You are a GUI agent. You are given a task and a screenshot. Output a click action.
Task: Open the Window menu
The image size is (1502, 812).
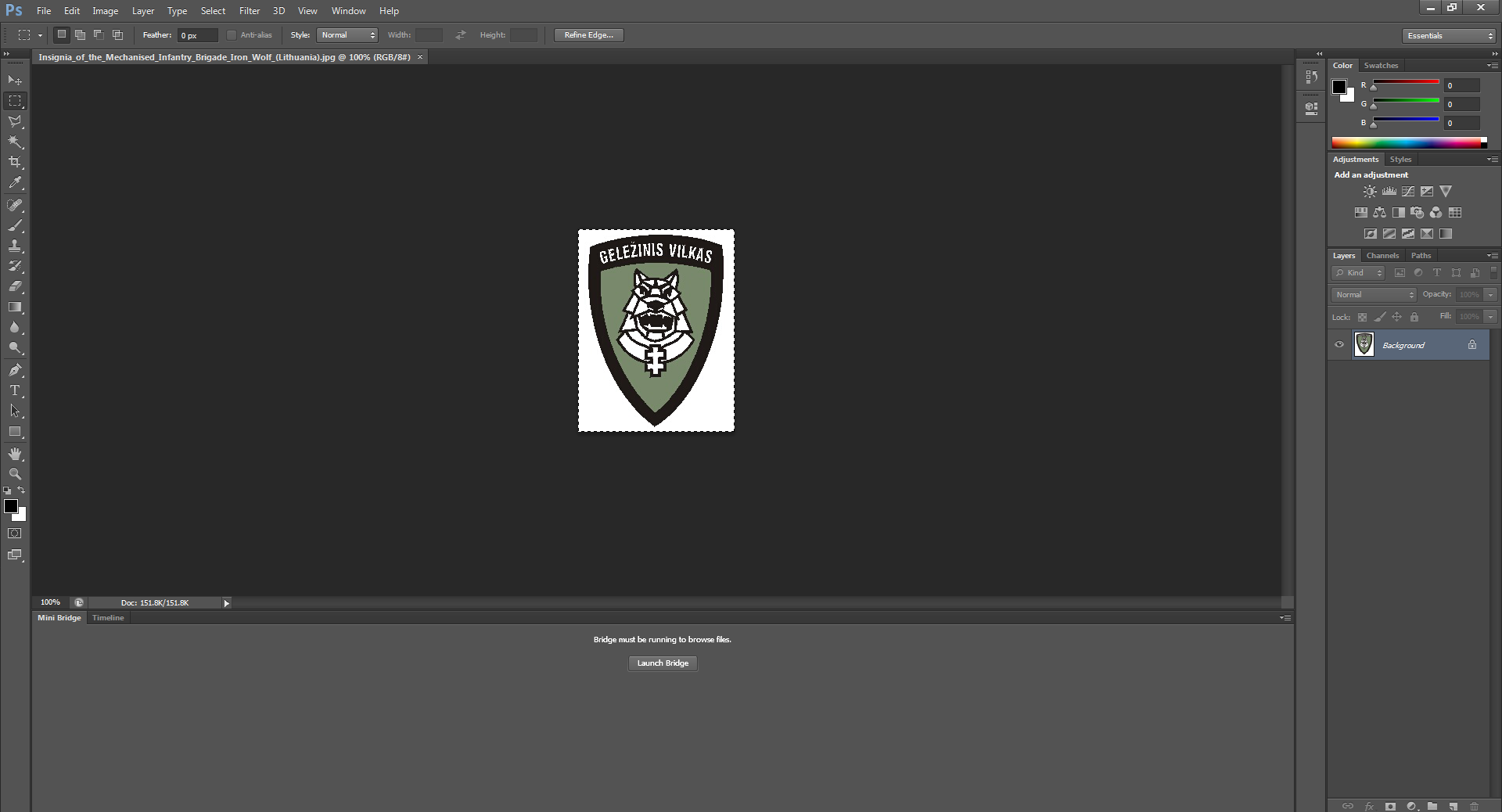(x=348, y=11)
